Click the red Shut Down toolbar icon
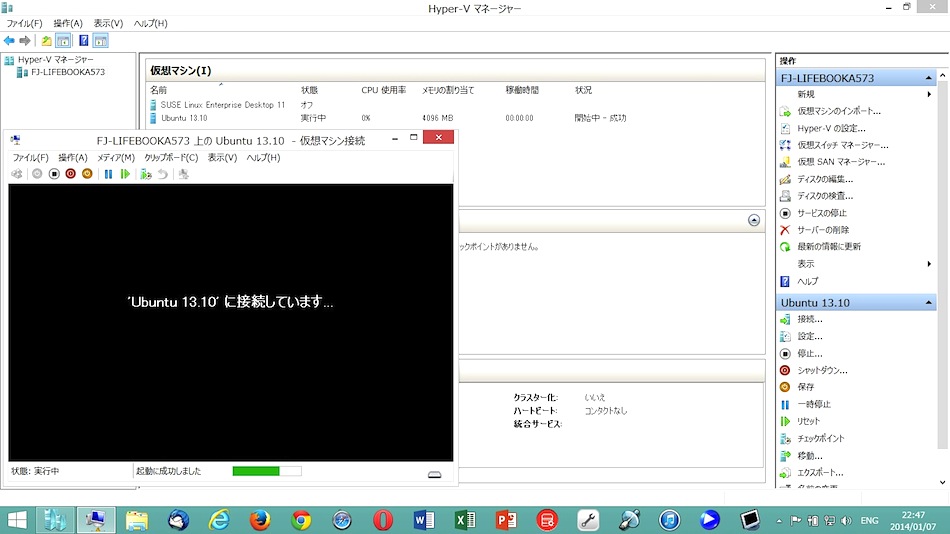Viewport: 950px width, 534px height. pyautogui.click(x=70, y=174)
